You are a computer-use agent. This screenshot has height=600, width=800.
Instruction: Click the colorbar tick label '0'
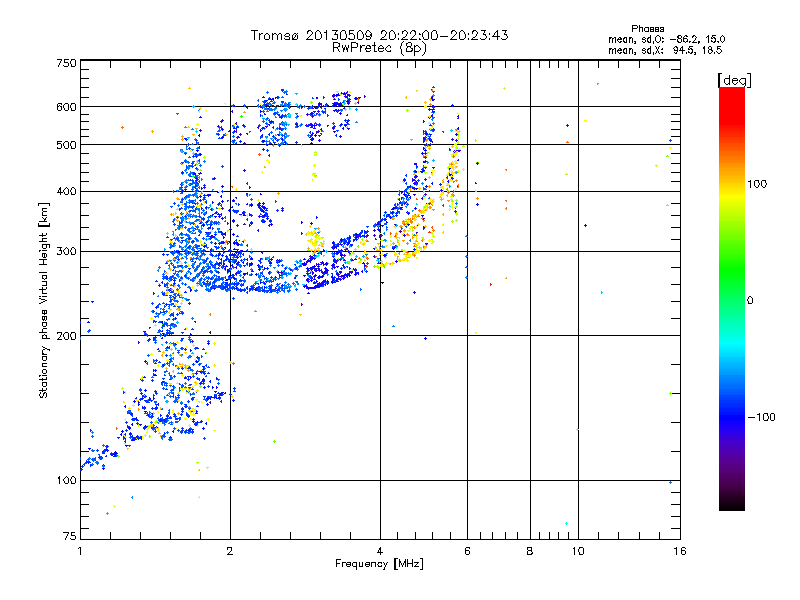750,301
